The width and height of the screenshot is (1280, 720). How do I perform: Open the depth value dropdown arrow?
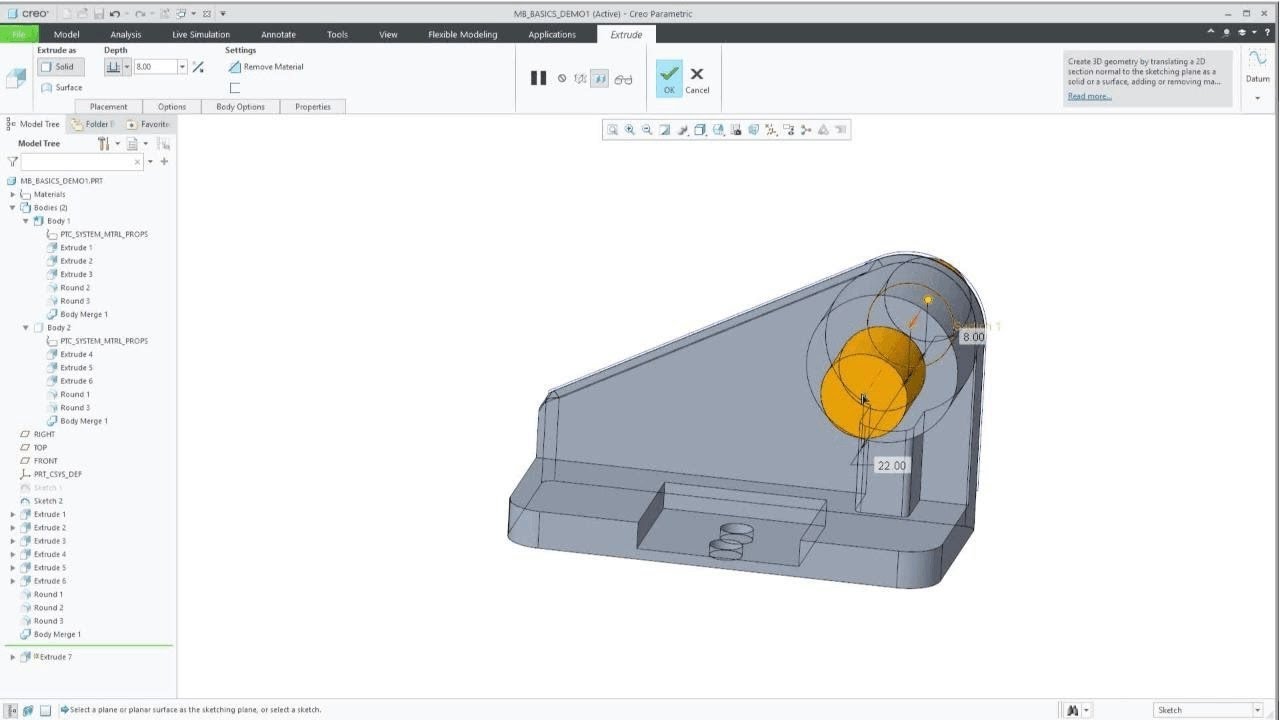[182, 67]
